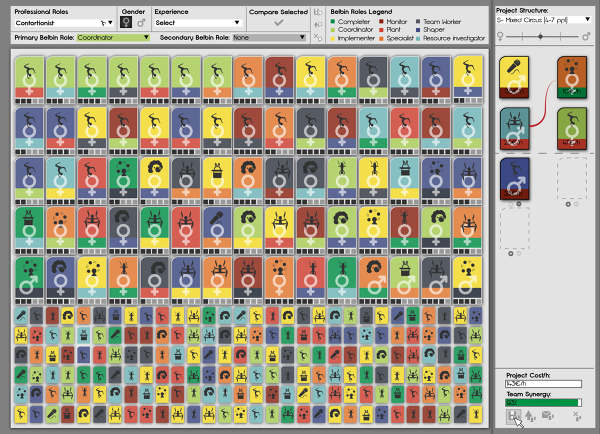The image size is (600, 434).
Task: Select the dark gray contortionist card in top row
Action: [373, 80]
